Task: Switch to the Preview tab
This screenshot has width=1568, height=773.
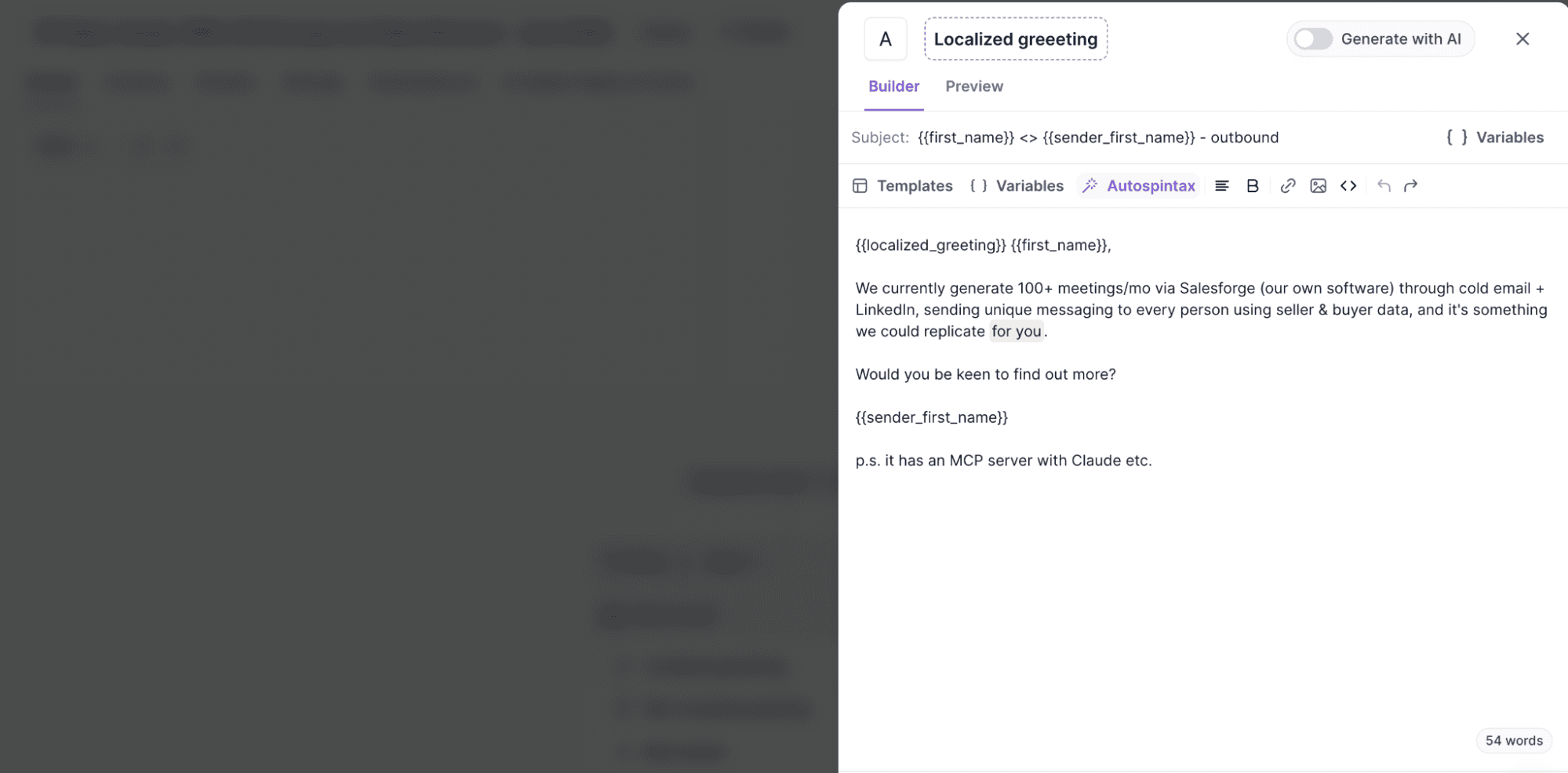Action: pos(973,86)
